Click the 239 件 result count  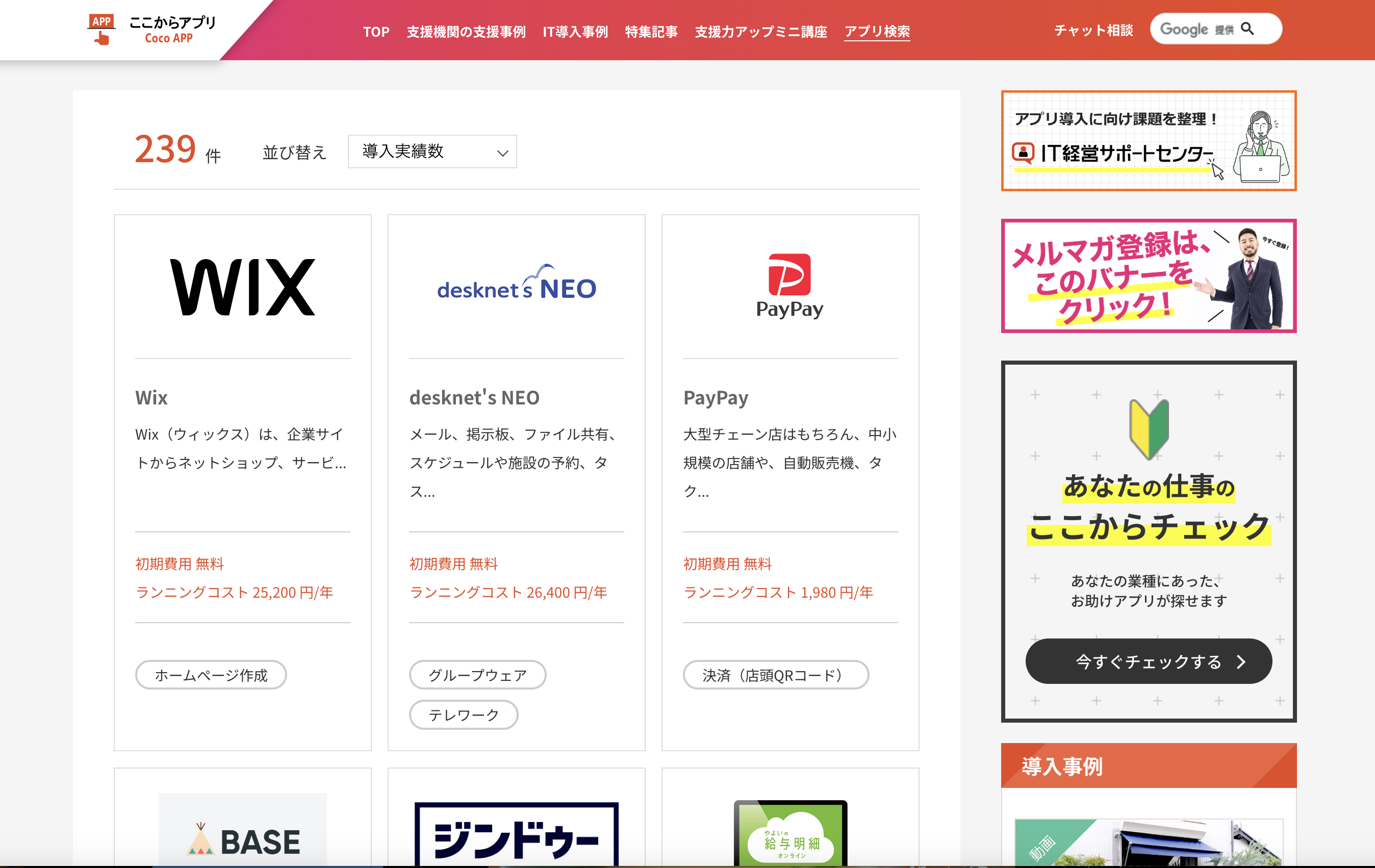click(x=177, y=149)
